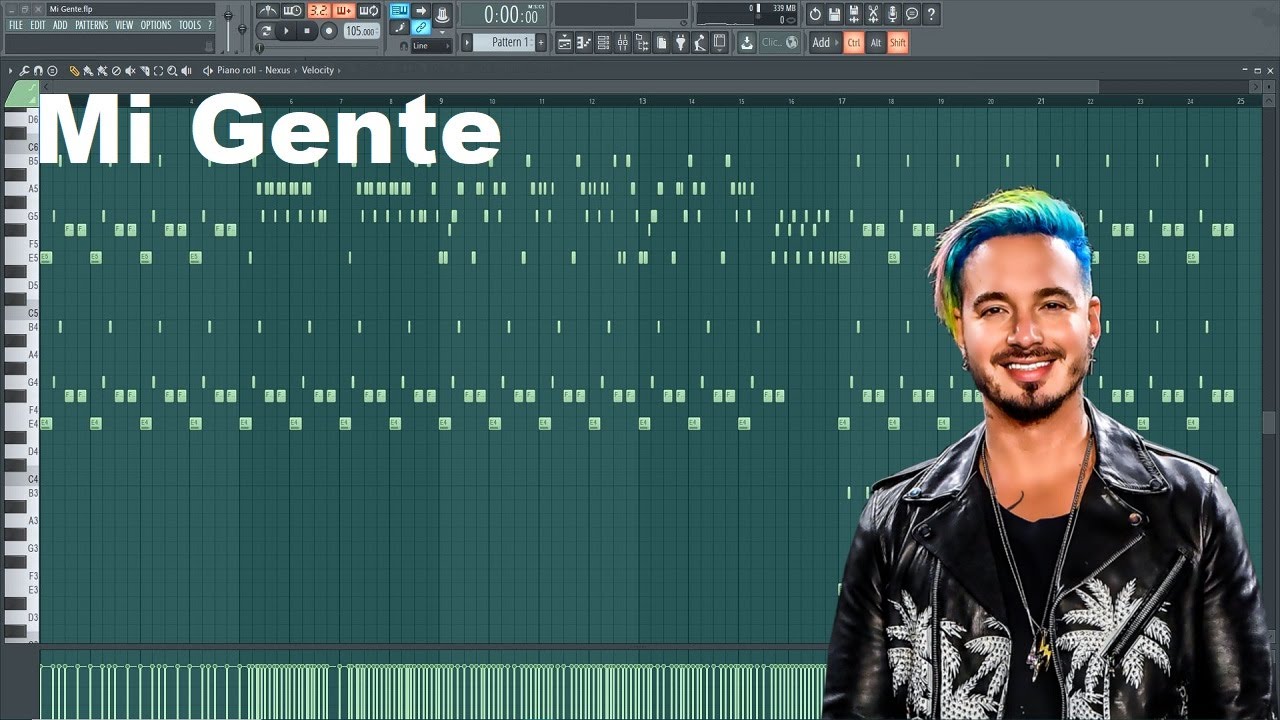Open piano roll magnet snap options
Screen dimensions: 1280x720
pos(38,70)
